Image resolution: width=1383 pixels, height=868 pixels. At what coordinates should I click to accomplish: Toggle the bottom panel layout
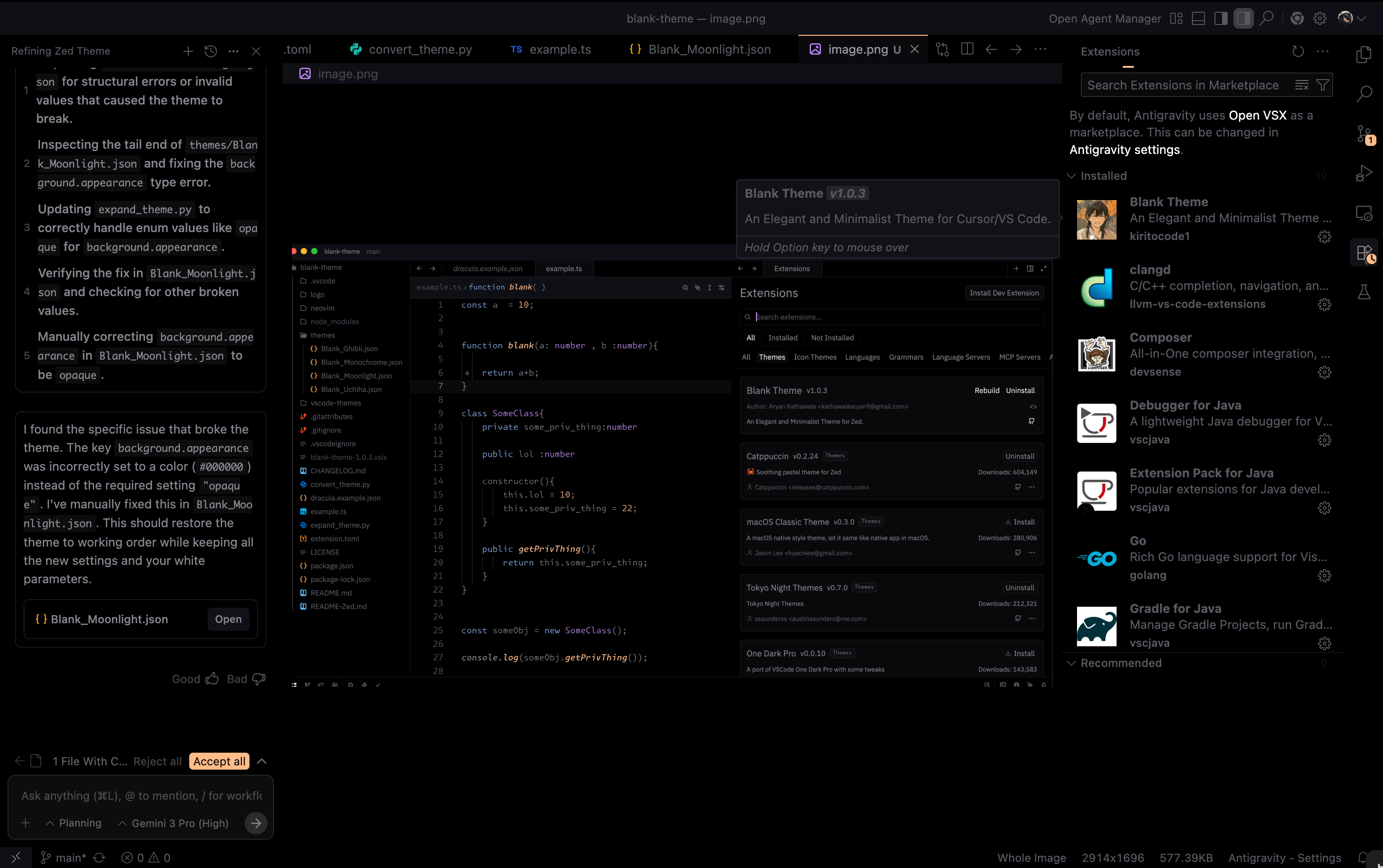pyautogui.click(x=1199, y=18)
